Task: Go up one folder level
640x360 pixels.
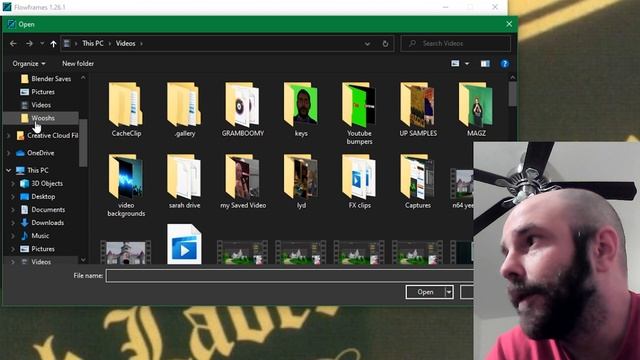Action: tap(53, 43)
